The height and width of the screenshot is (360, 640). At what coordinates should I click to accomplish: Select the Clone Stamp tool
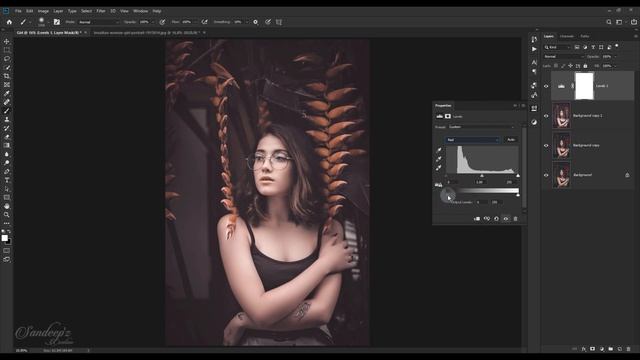click(x=7, y=119)
